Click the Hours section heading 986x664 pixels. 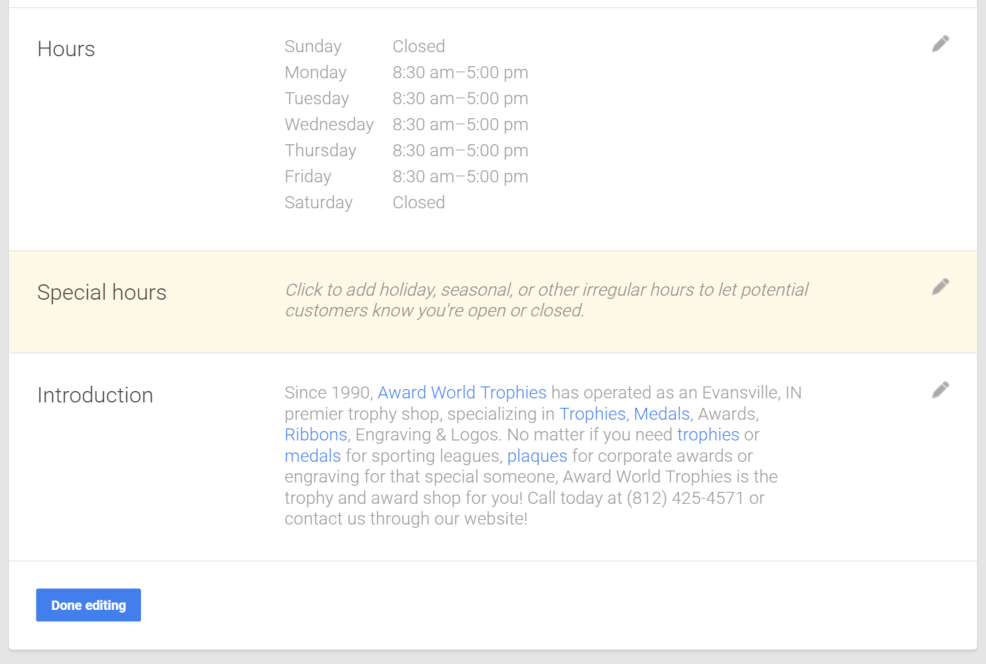[x=66, y=48]
